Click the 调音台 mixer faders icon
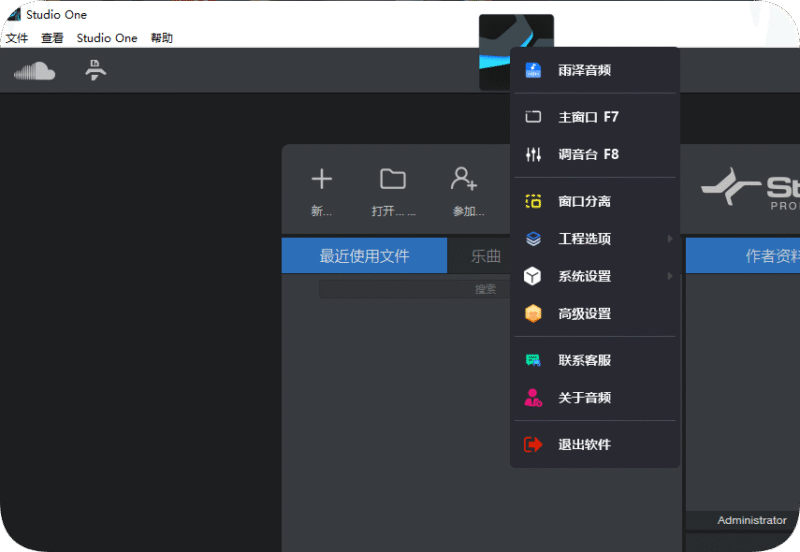The width and height of the screenshot is (800, 552). (x=533, y=154)
